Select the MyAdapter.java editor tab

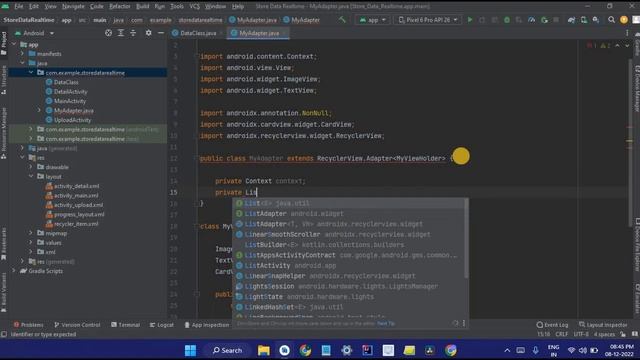(259, 33)
